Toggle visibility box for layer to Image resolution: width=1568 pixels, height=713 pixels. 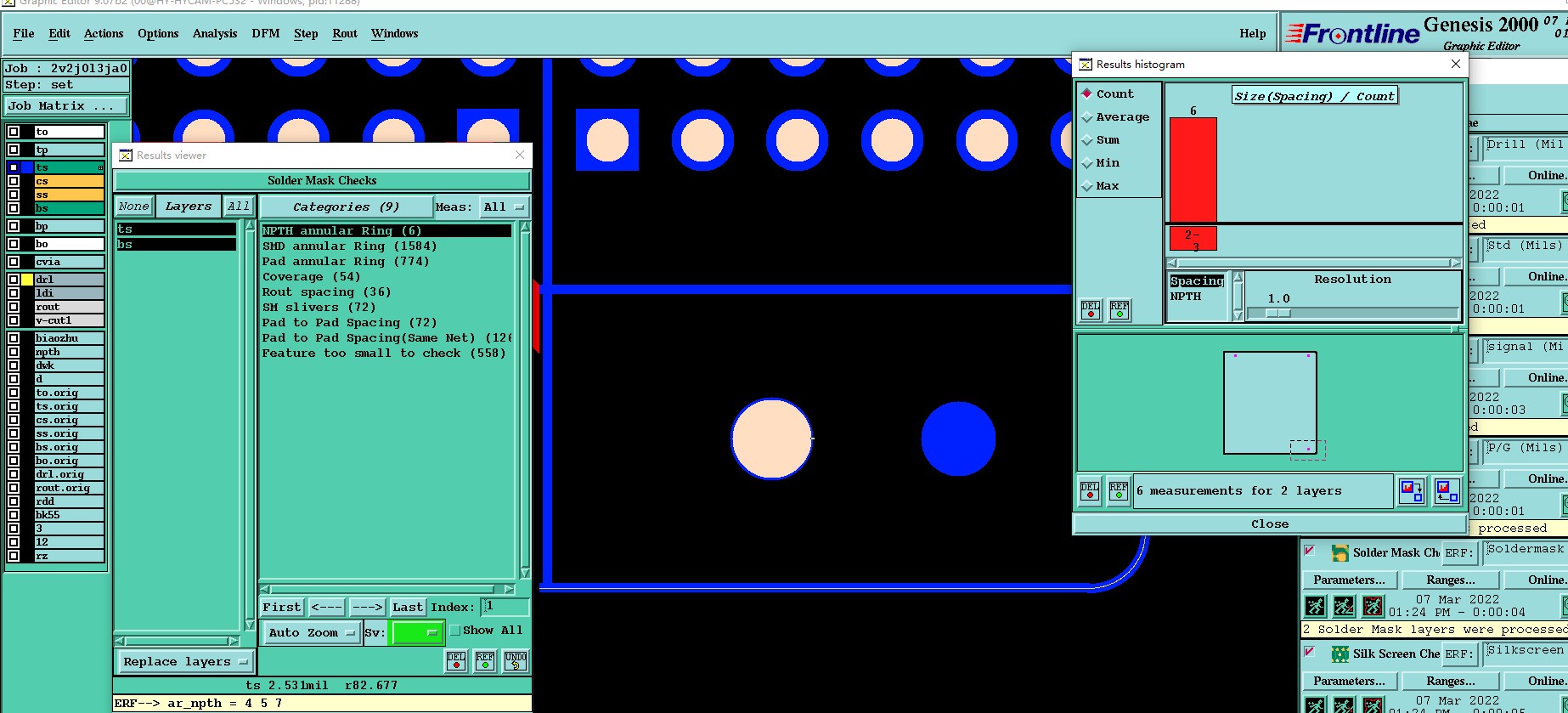14,132
